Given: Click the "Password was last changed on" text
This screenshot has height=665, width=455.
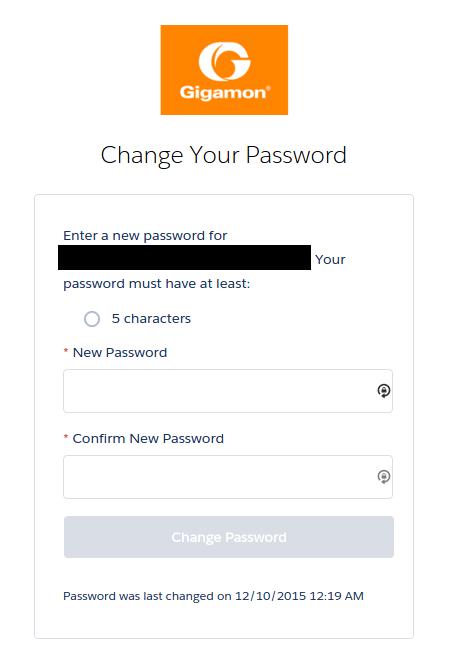Looking at the screenshot, I should (147, 596).
